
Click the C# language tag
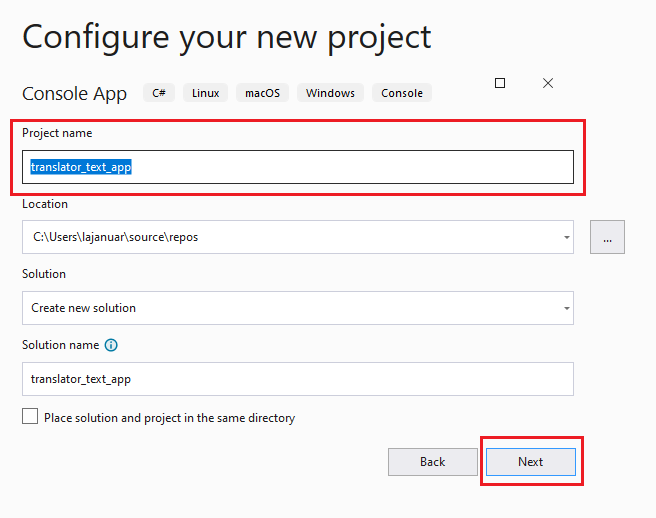coord(159,93)
